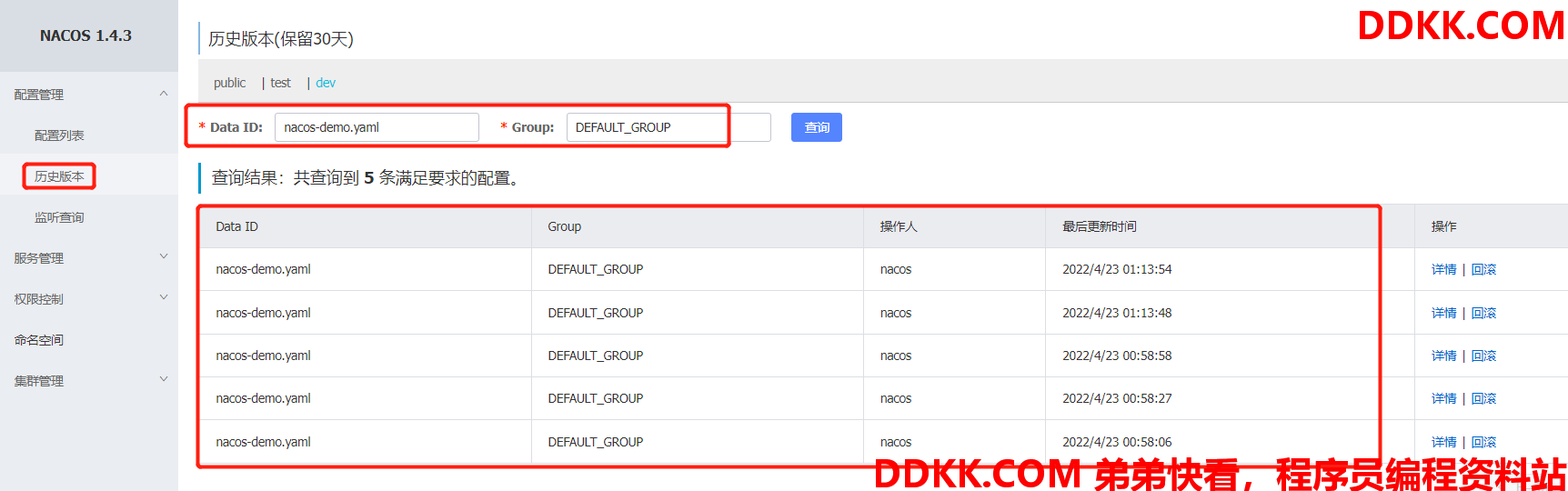This screenshot has width=1568, height=491.
Task: Select timestamp 2022/4/23 01:13:54
Action: (x=1117, y=269)
